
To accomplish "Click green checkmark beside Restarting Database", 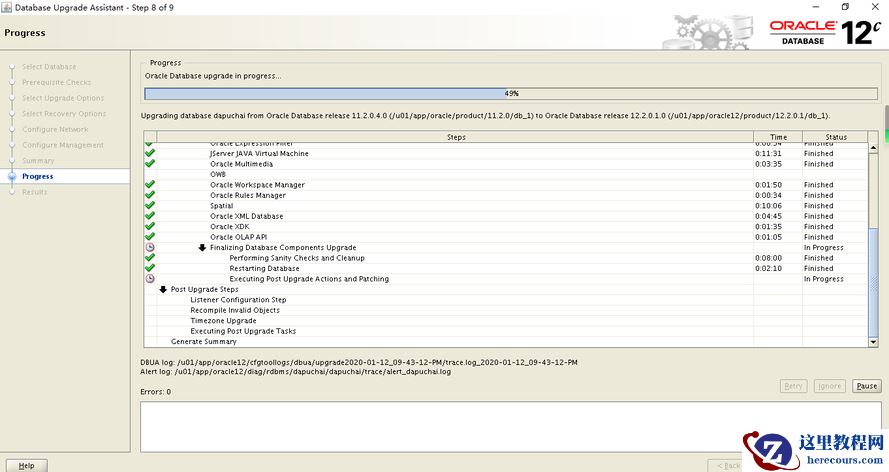I will pyautogui.click(x=150, y=268).
